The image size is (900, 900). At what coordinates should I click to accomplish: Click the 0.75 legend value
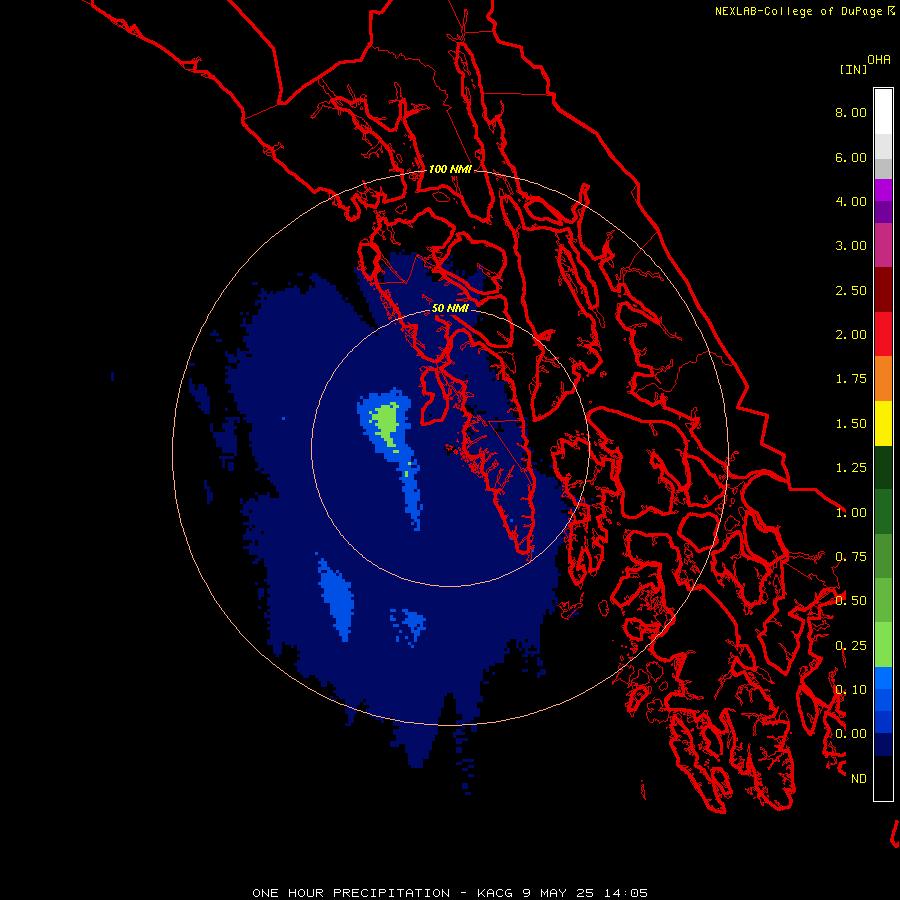click(851, 557)
